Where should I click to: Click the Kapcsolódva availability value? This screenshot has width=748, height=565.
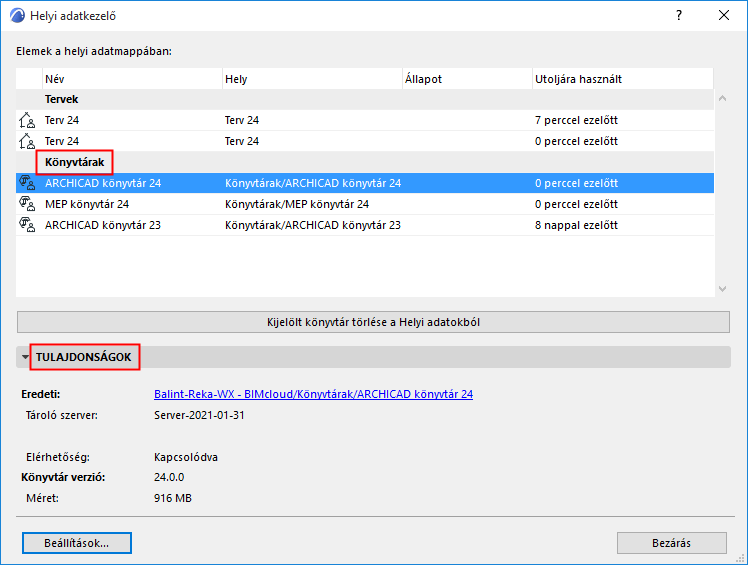pos(186,457)
